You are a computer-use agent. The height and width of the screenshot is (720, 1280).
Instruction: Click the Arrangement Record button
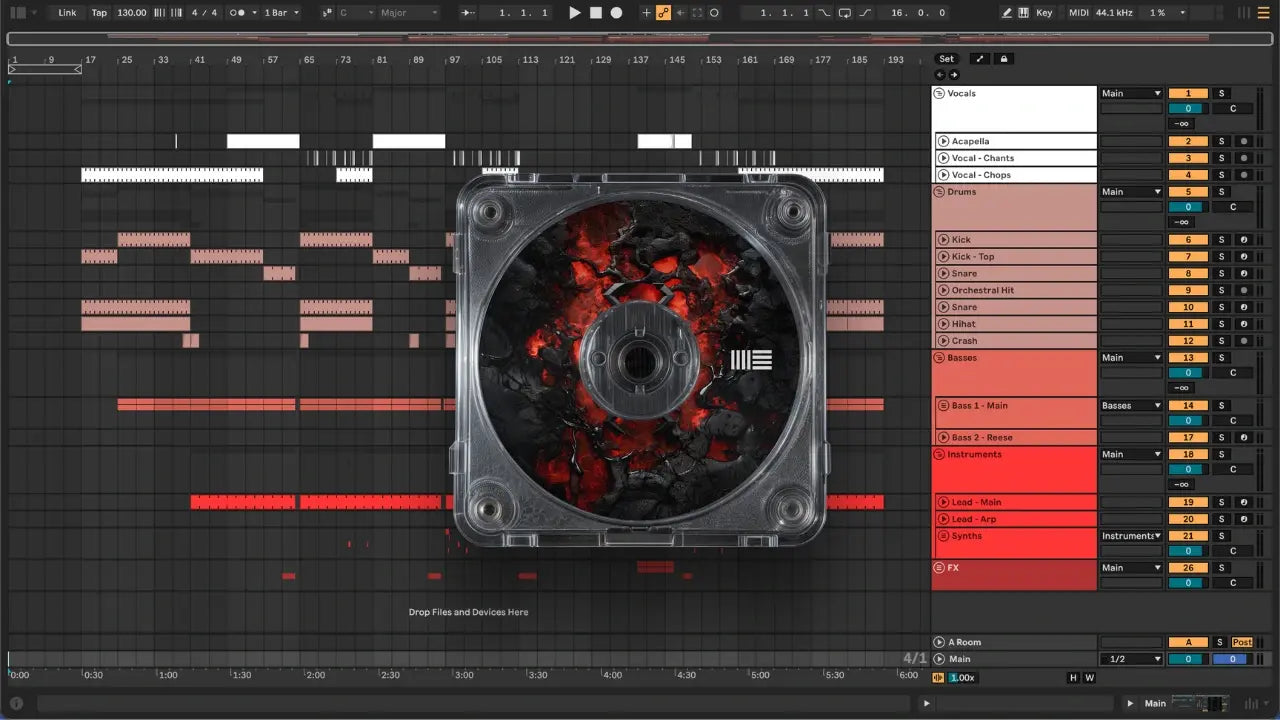[616, 13]
